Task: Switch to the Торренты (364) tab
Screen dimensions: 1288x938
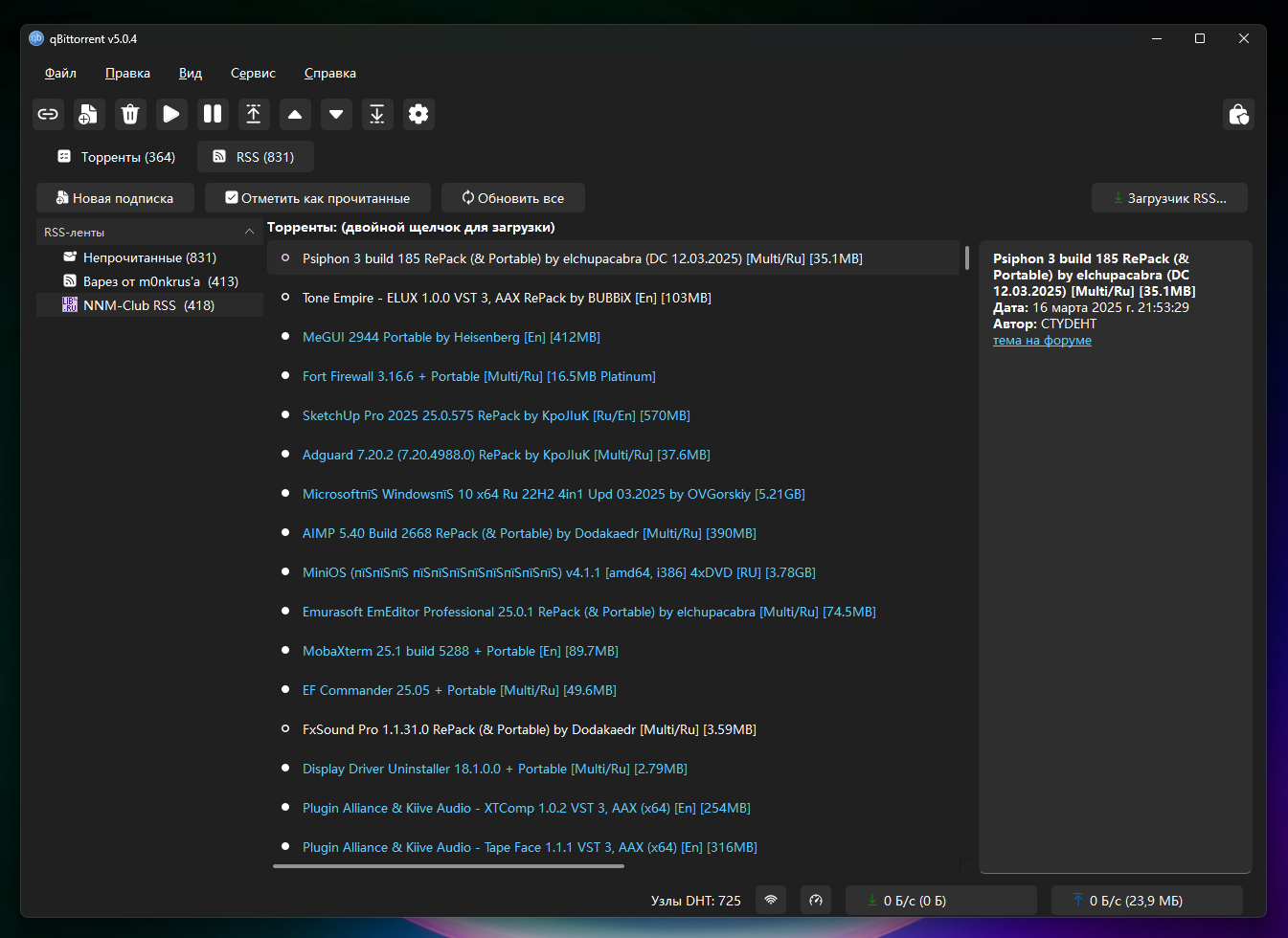Action: pos(116,157)
